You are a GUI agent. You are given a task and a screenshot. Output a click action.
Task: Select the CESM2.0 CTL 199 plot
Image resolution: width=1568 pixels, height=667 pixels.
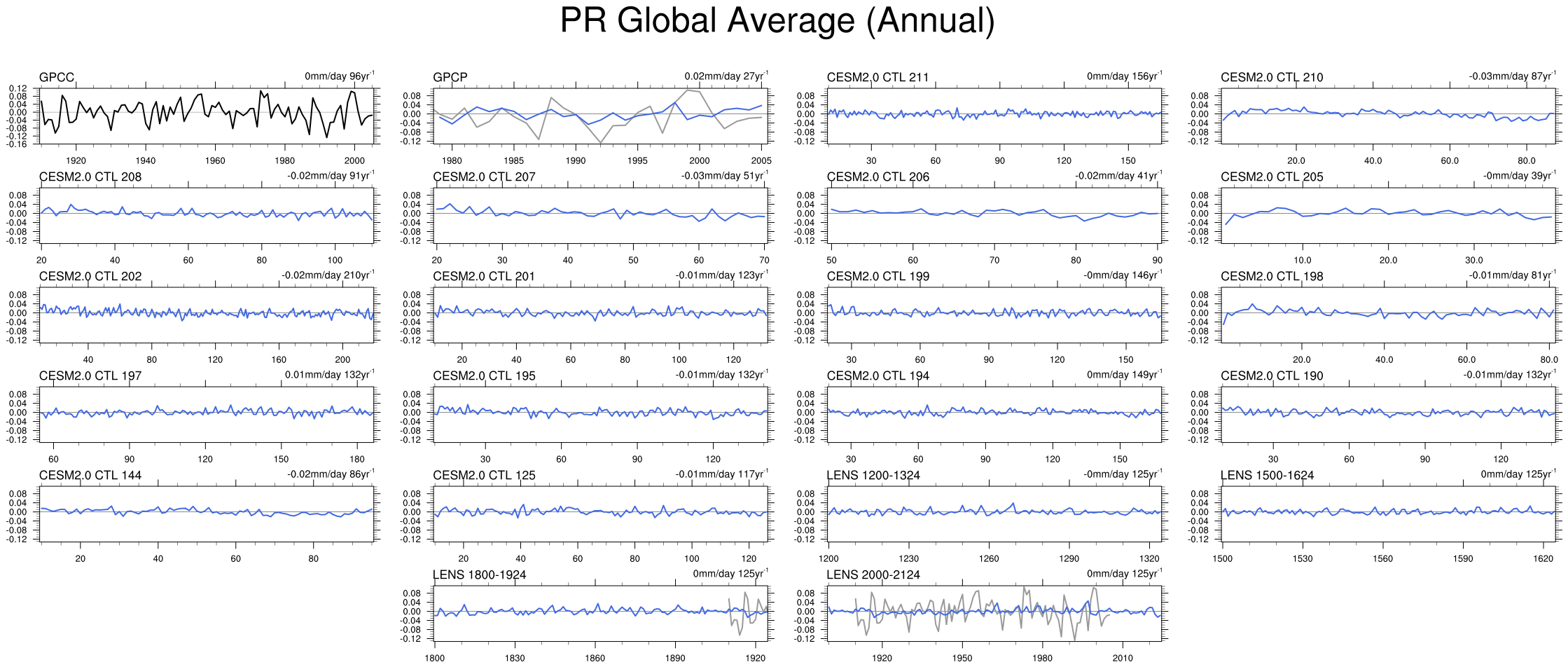994,315
